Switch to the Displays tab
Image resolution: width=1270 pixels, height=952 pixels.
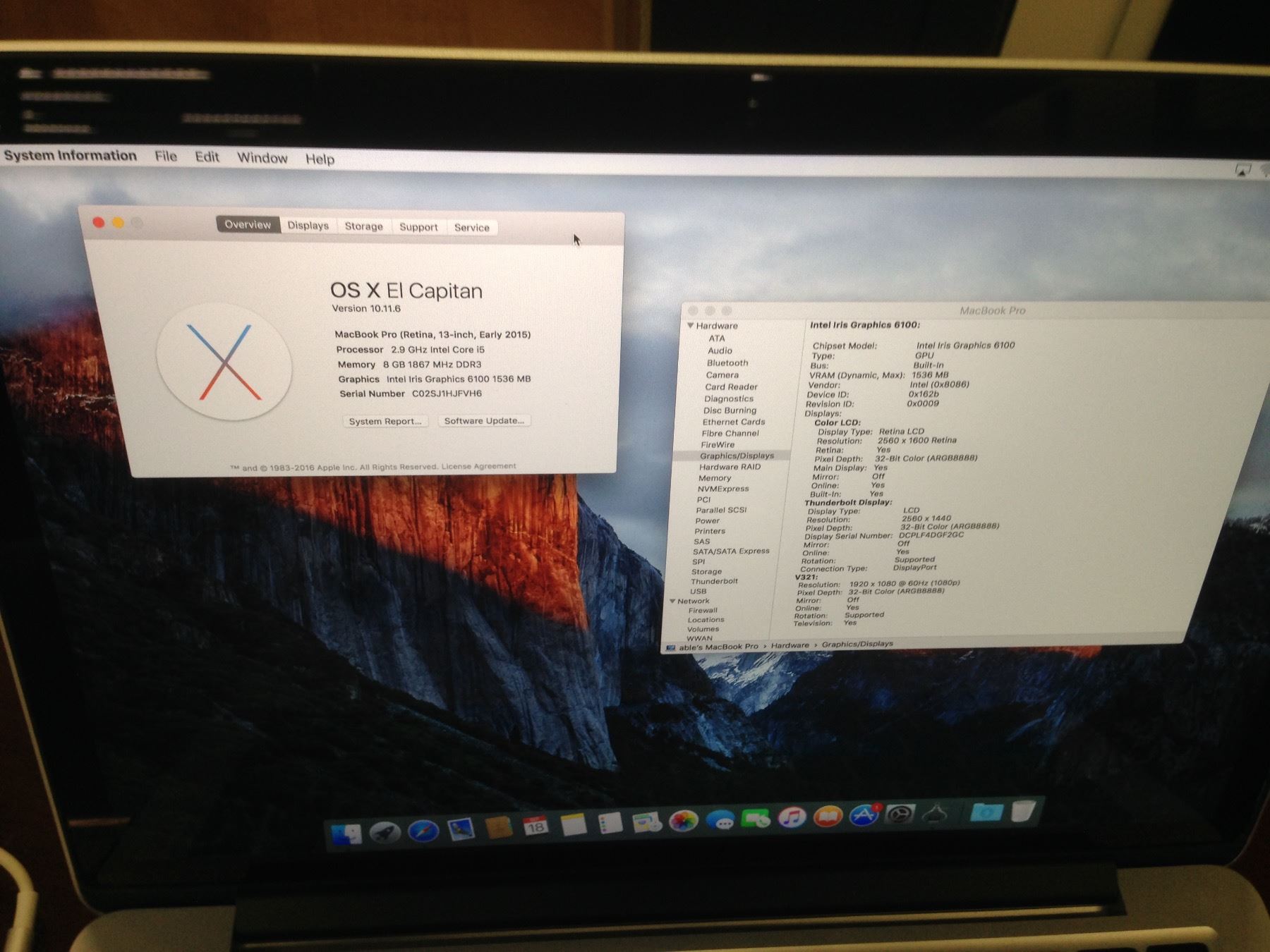click(x=308, y=226)
